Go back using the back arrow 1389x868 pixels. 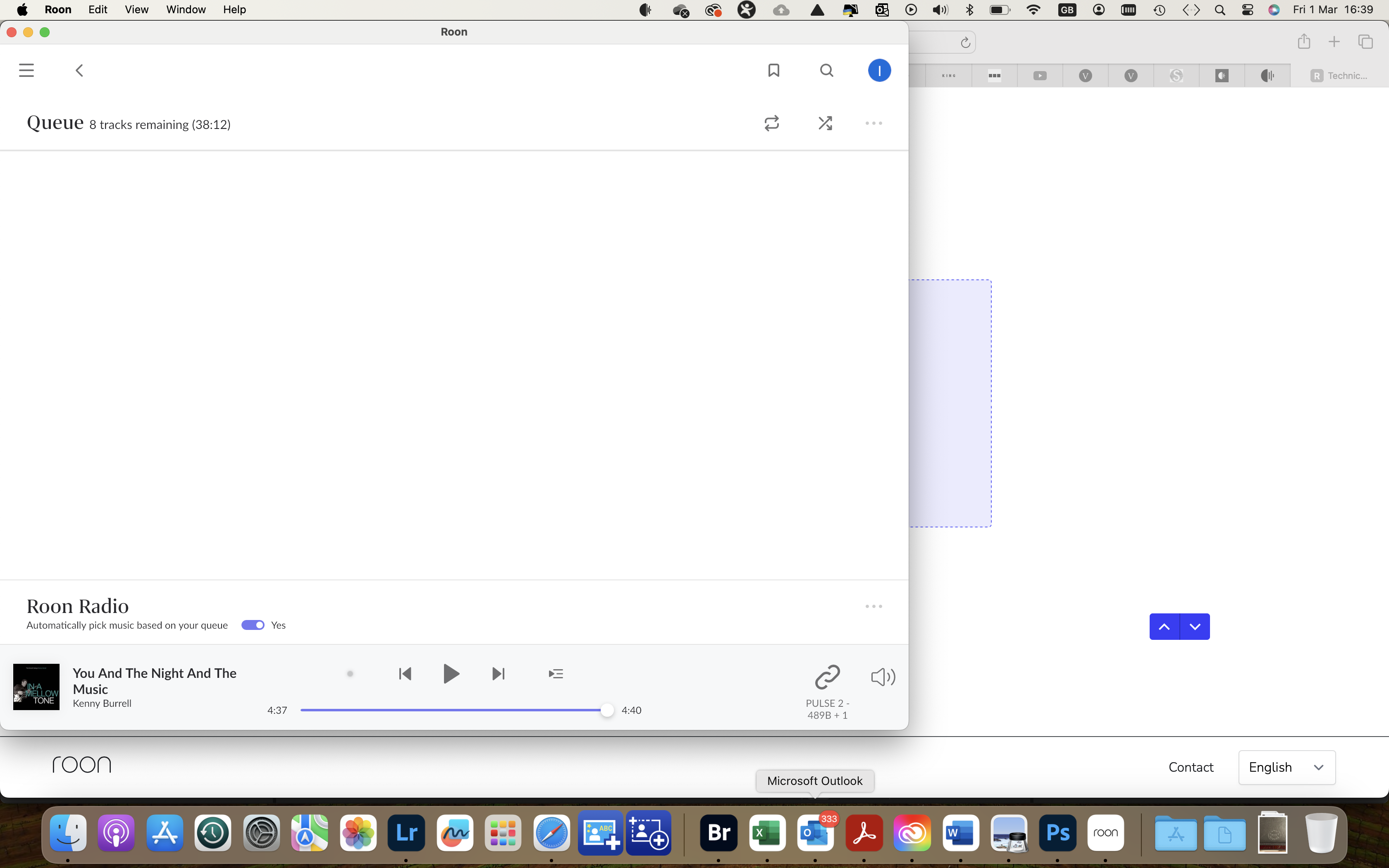[x=79, y=71]
